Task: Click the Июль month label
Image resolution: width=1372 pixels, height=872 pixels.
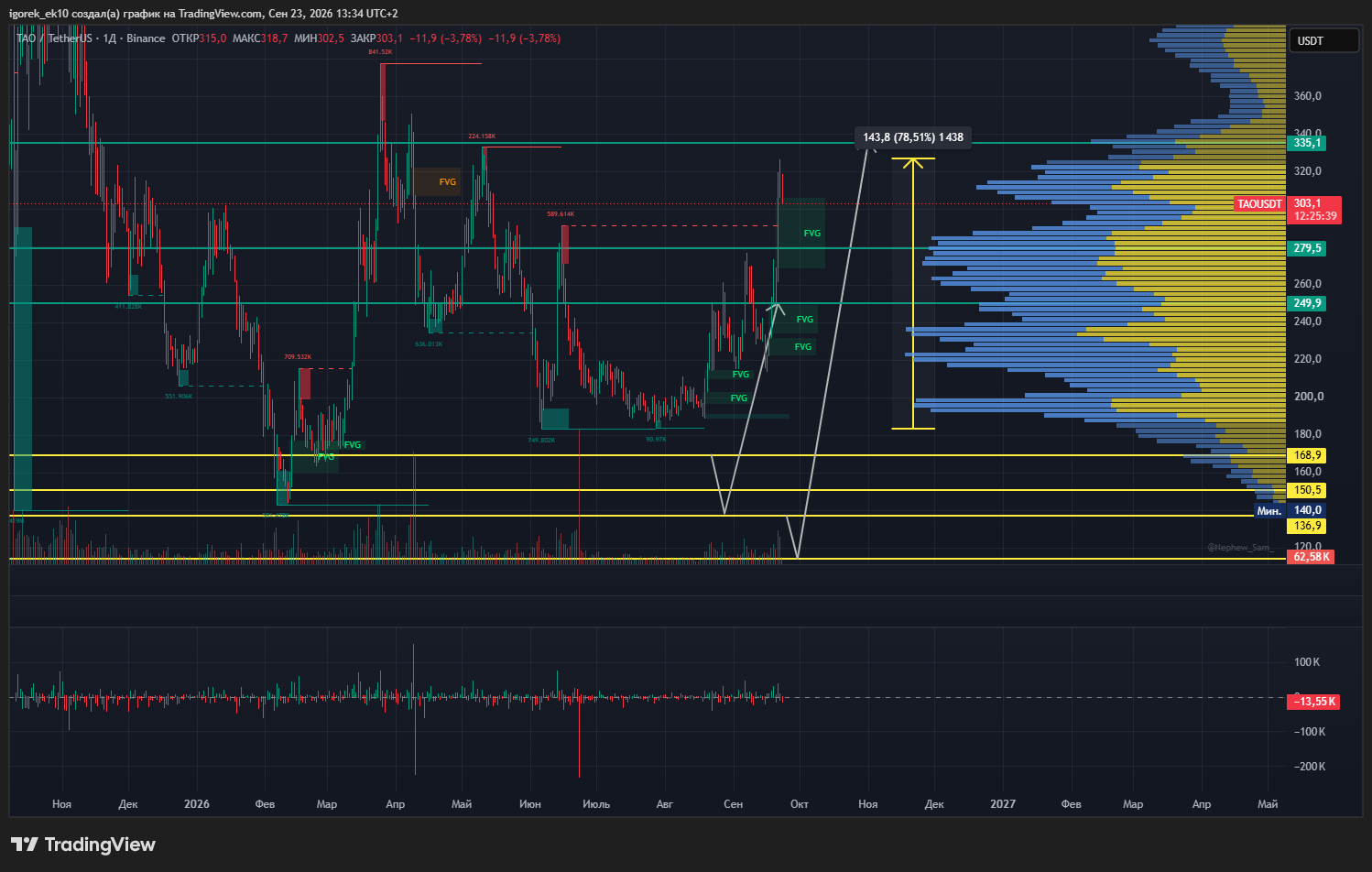Action: (596, 804)
